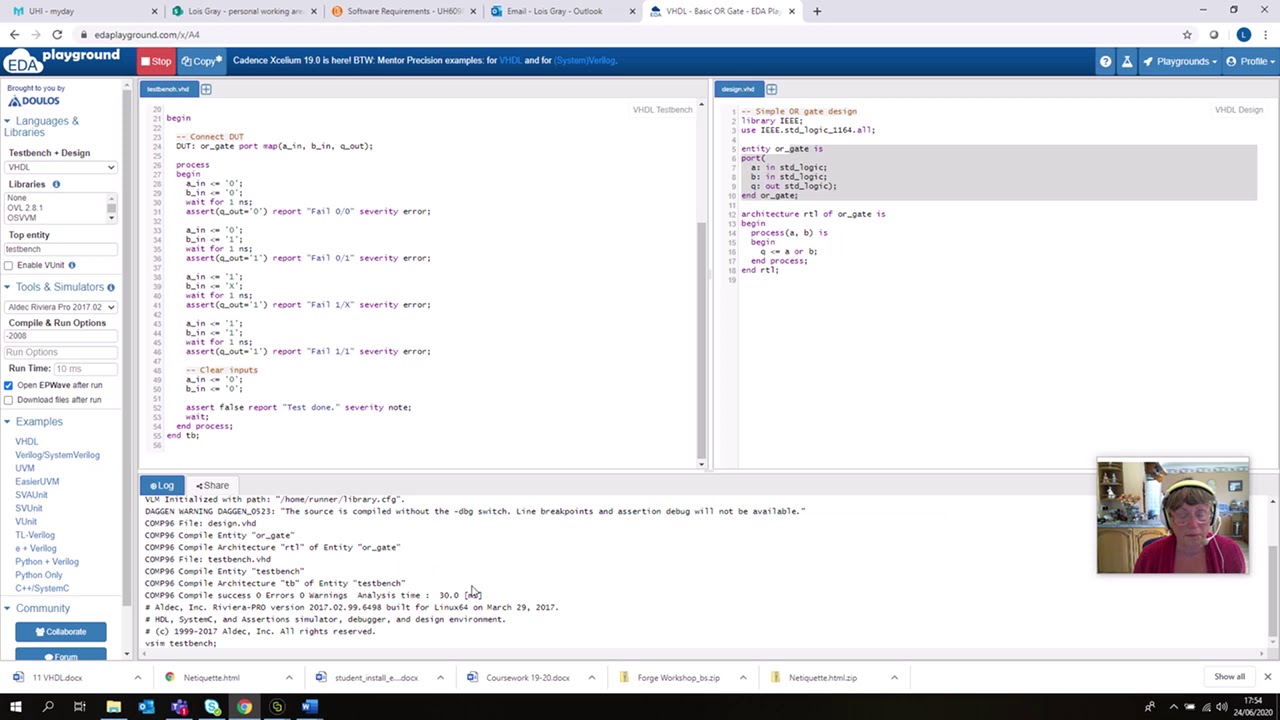
Task: Collapse the Languages & Libraries section
Action: point(41,127)
